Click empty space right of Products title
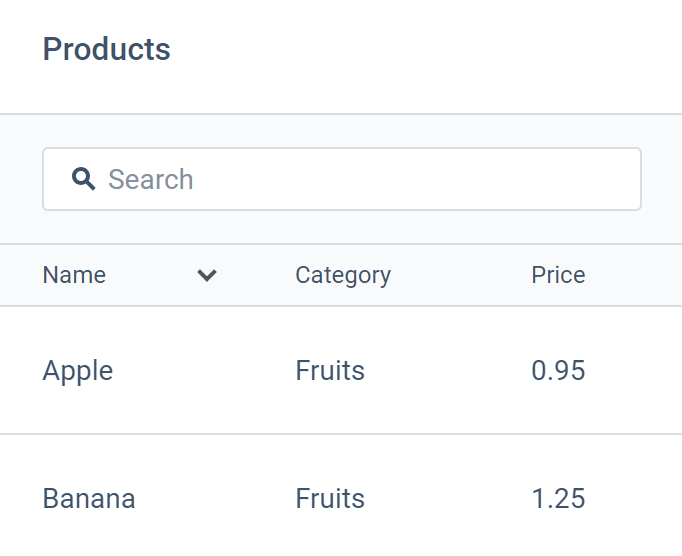The width and height of the screenshot is (682, 556). [x=420, y=49]
